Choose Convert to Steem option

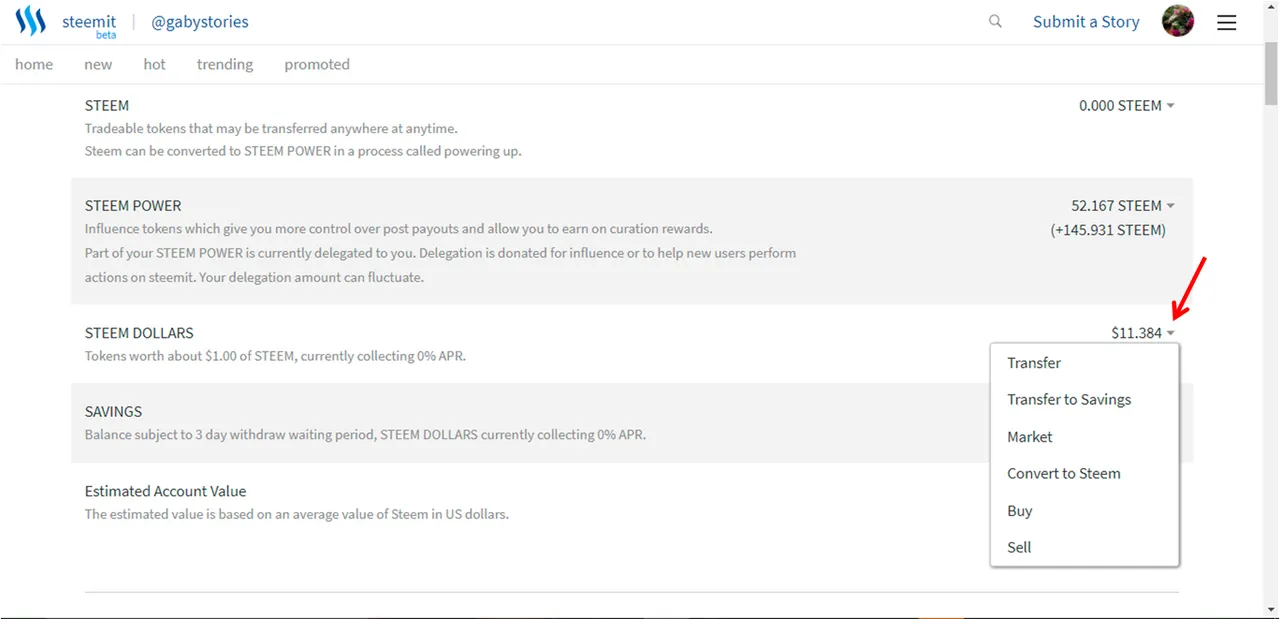click(1064, 473)
